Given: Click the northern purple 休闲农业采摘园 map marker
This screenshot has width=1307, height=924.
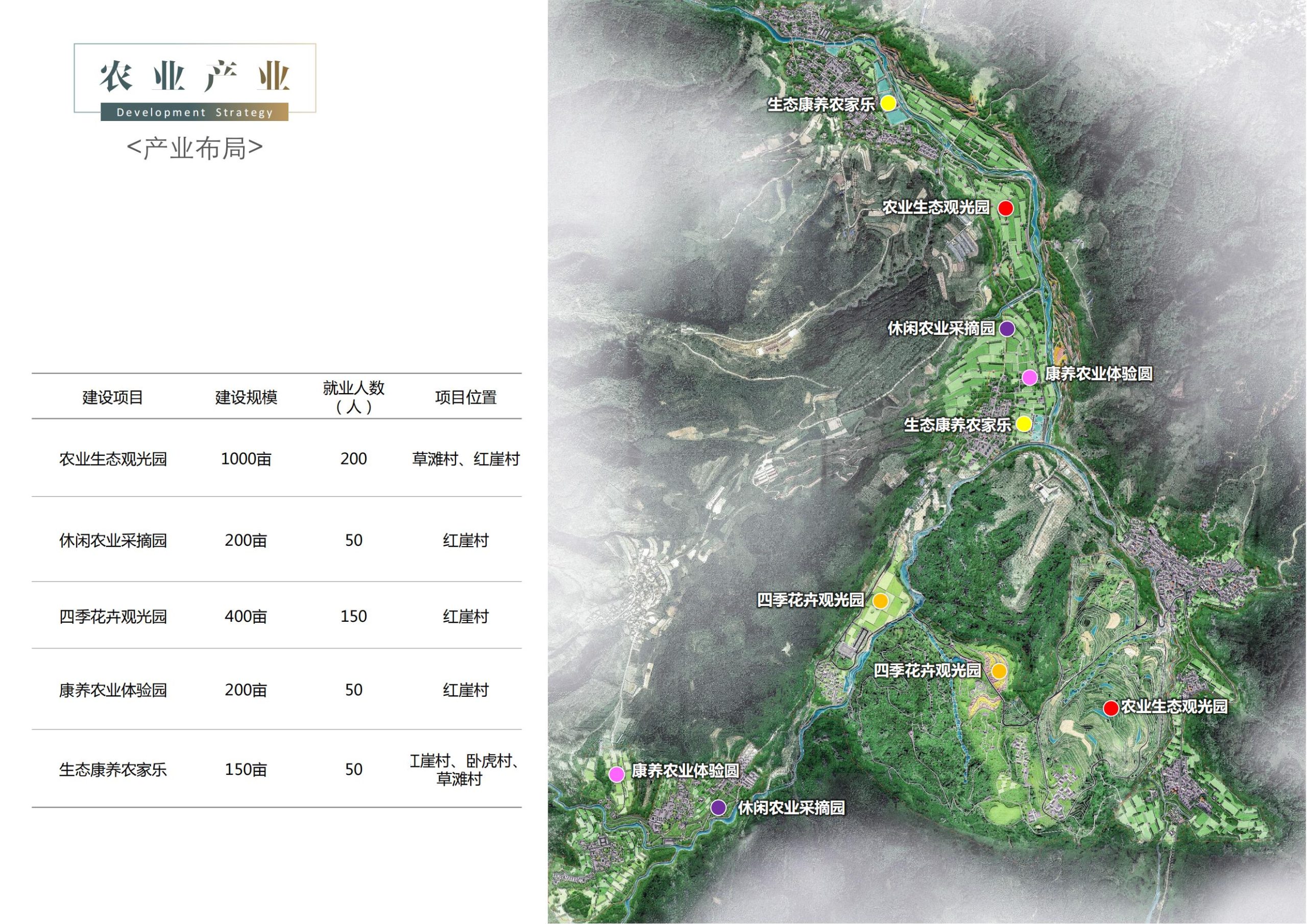Looking at the screenshot, I should point(1007,328).
